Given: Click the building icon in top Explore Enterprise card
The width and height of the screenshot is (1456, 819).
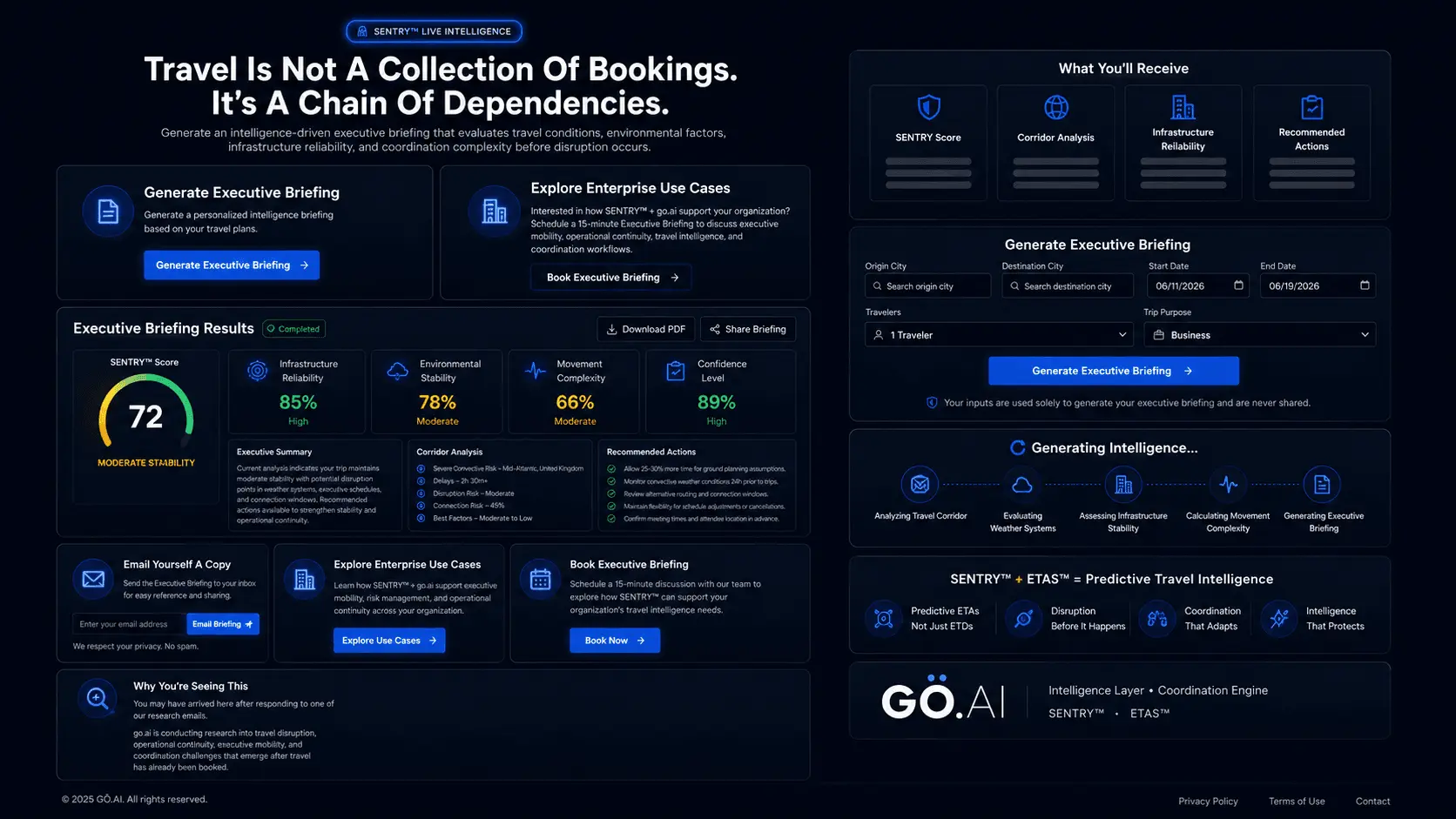Looking at the screenshot, I should (494, 211).
